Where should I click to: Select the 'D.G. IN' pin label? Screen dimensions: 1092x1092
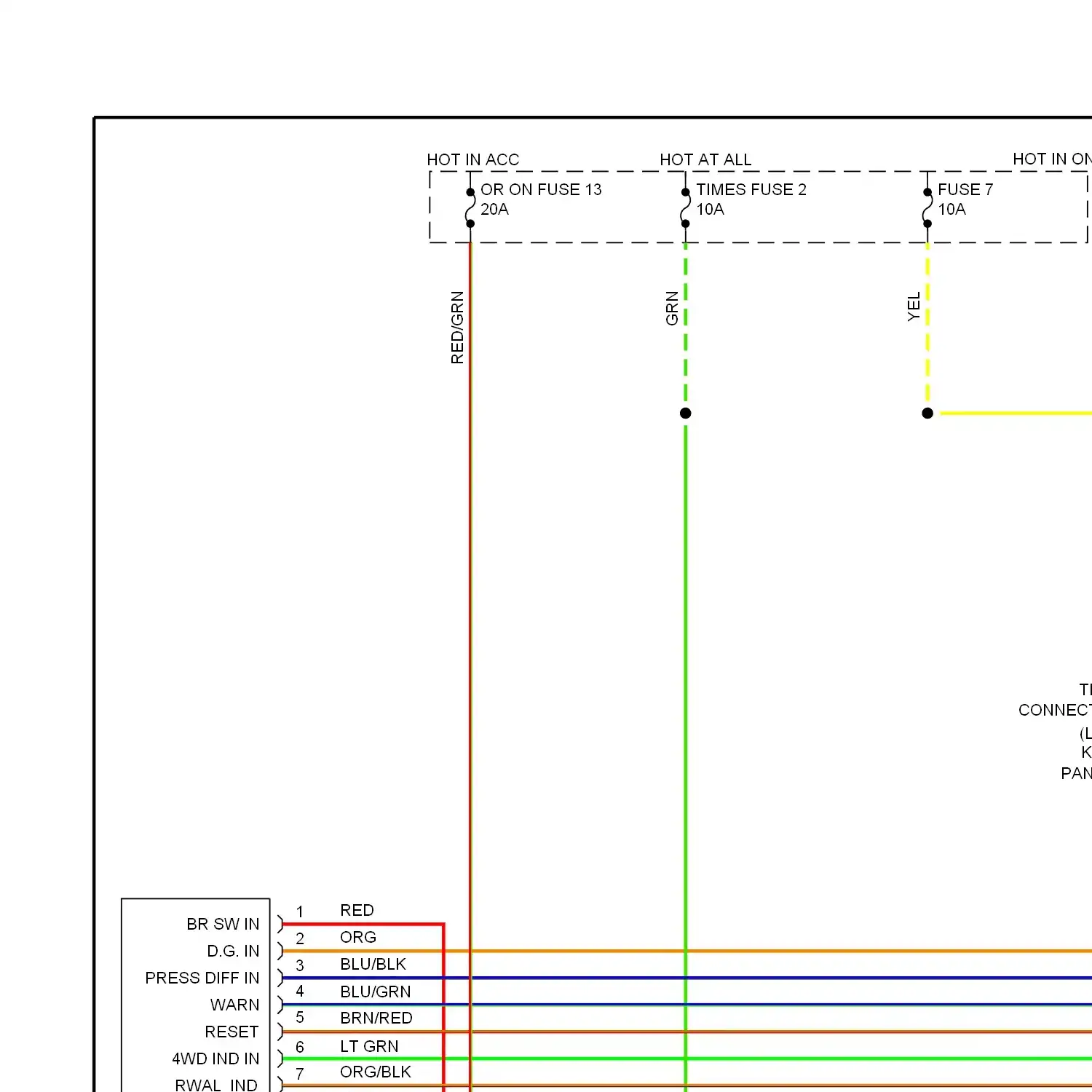(x=233, y=951)
